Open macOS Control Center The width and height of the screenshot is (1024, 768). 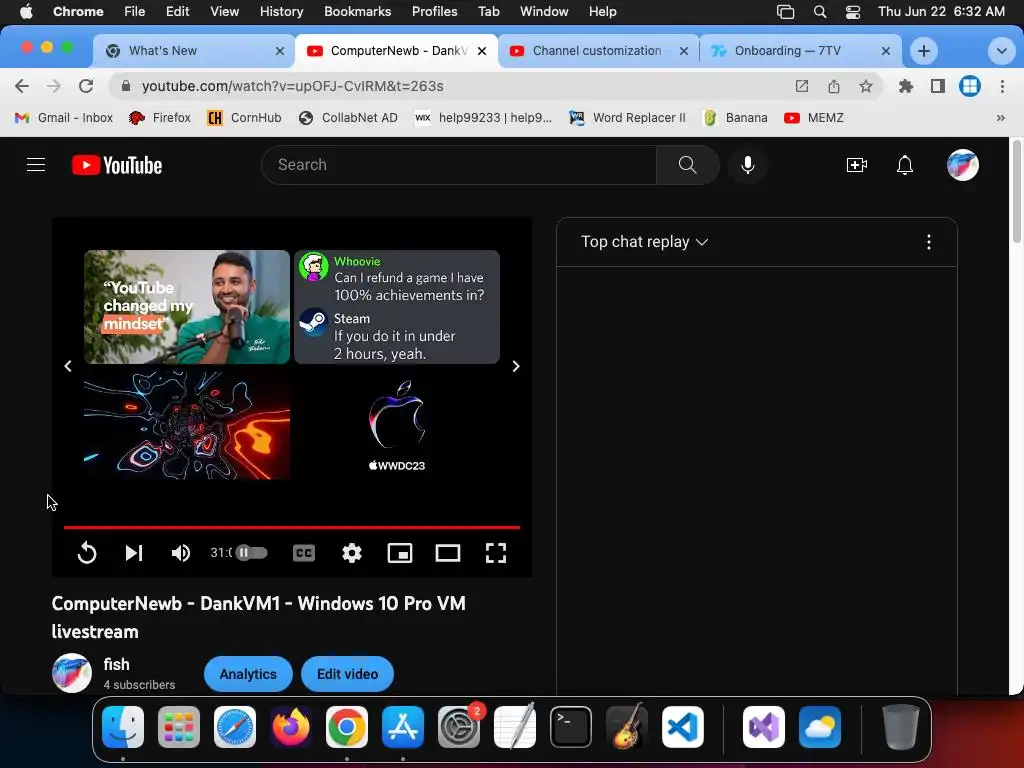pos(852,12)
